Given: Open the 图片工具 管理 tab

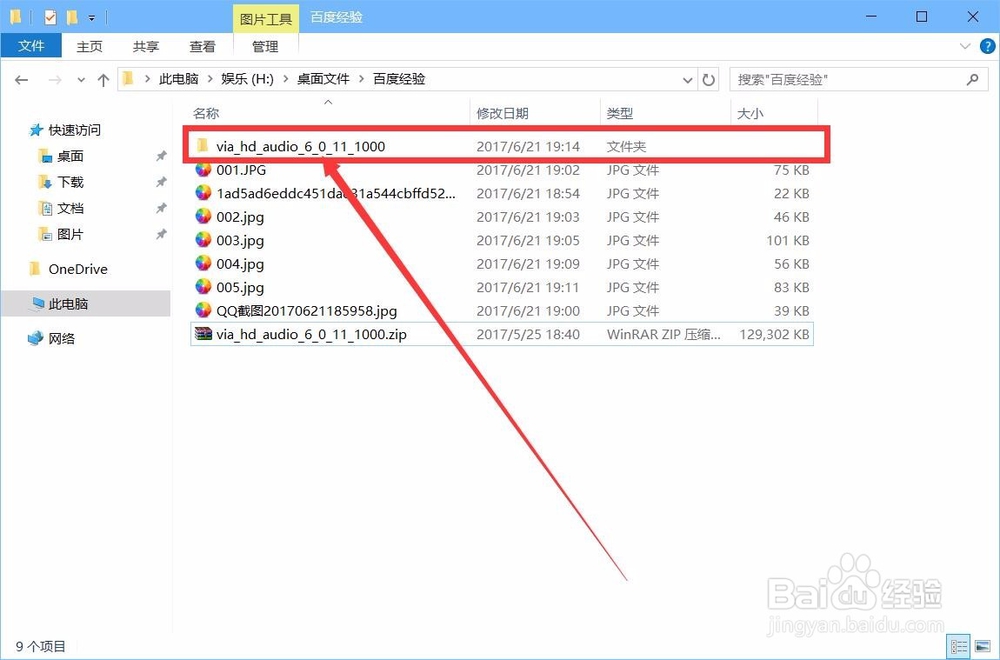Looking at the screenshot, I should [265, 46].
